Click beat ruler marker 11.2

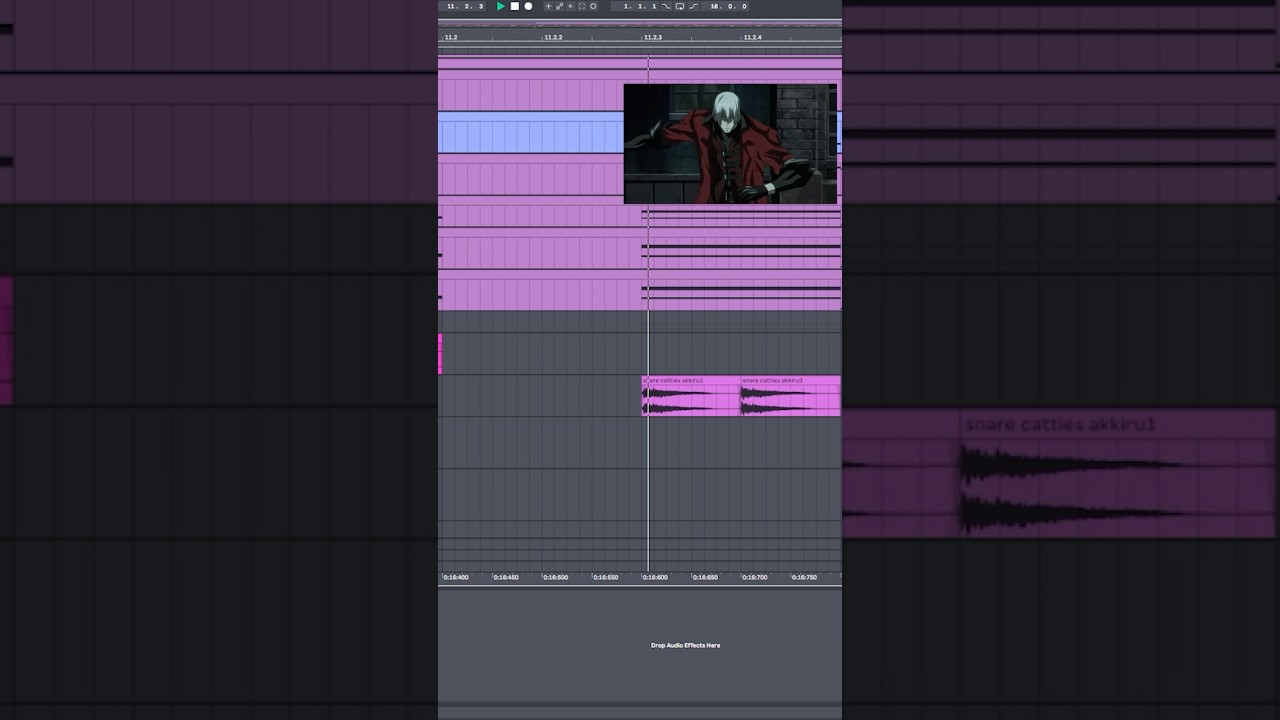451,37
